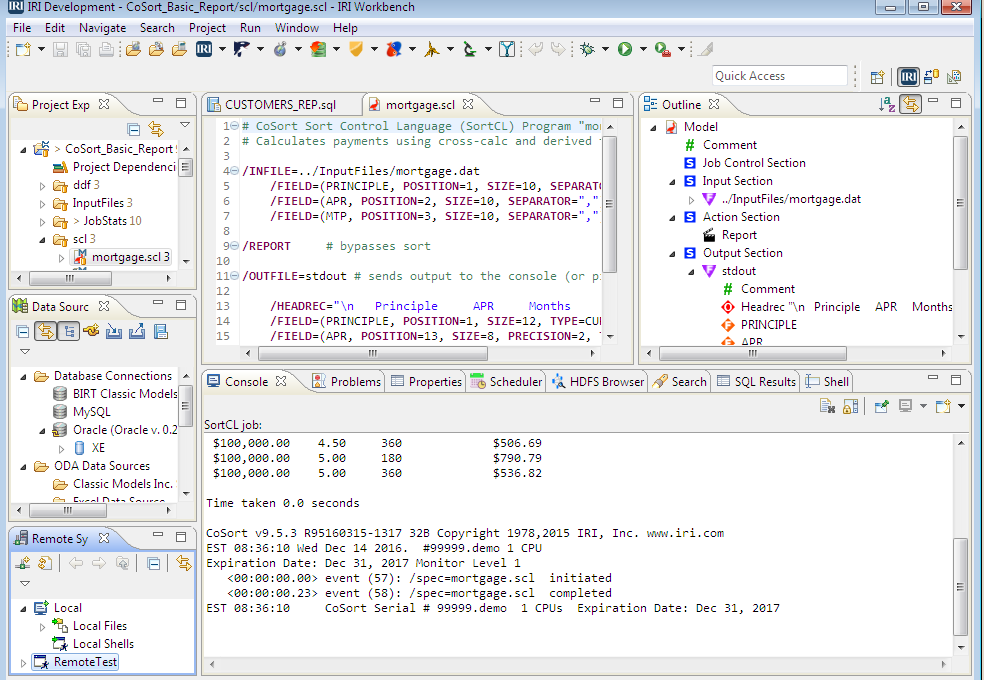
Task: Expand the JobStats folder
Action: click(x=42, y=222)
